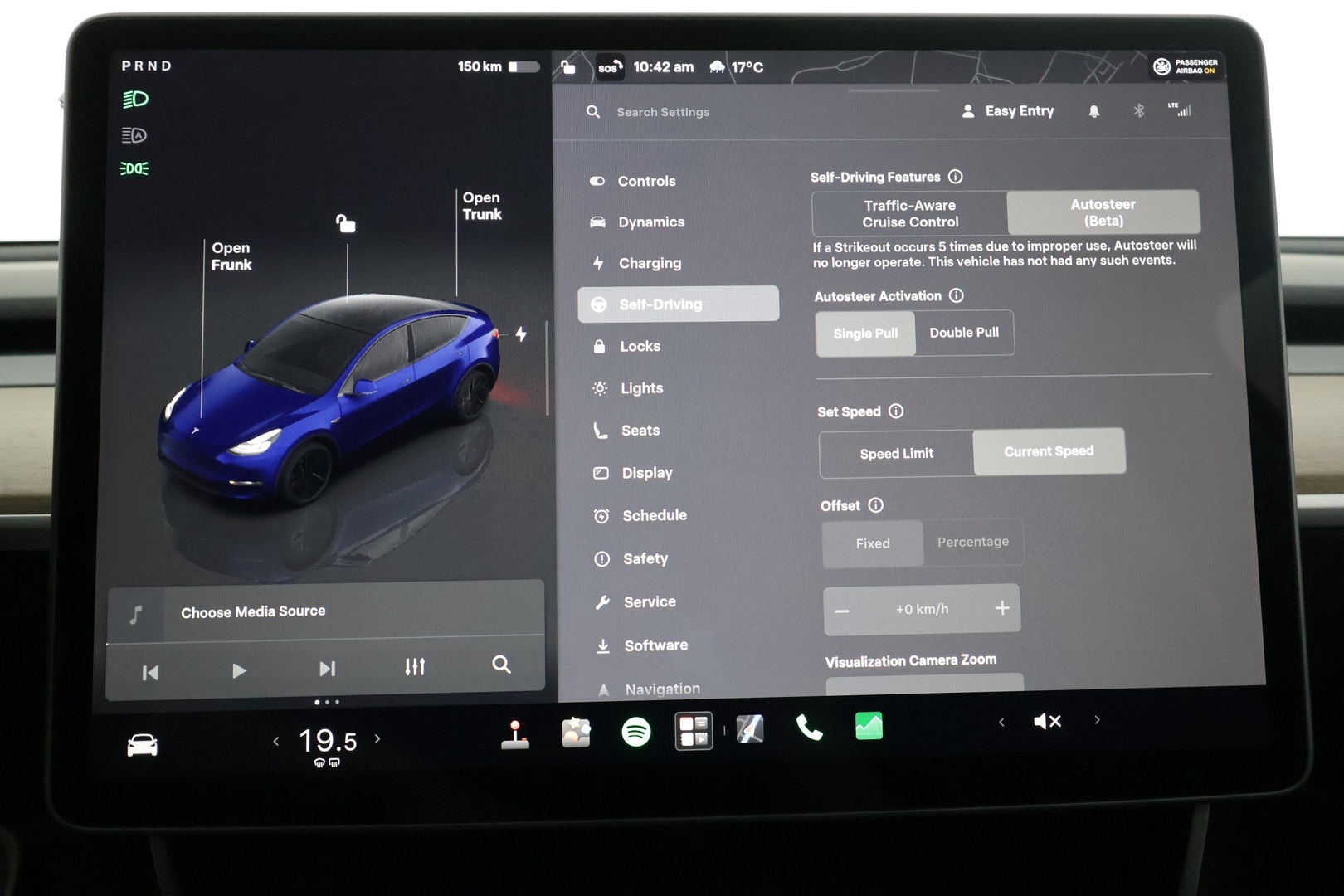Decrease volume with left chevron

pos(1001,723)
